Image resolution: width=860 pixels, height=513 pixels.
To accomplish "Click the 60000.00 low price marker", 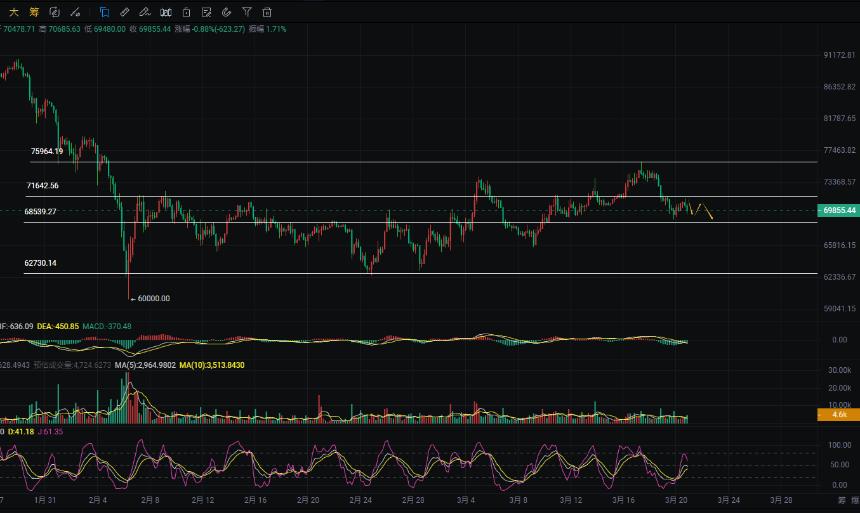I will click(x=150, y=298).
